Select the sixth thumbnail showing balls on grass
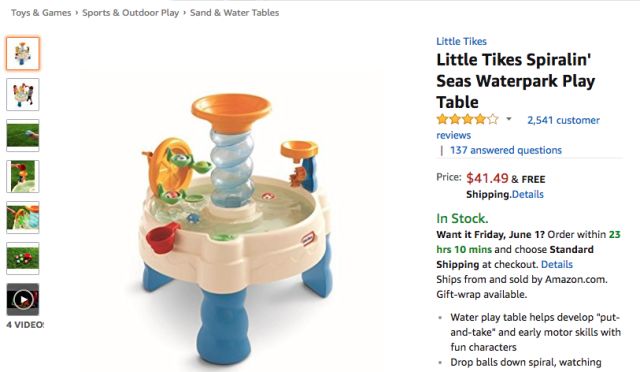The width and height of the screenshot is (640, 372). point(23,258)
